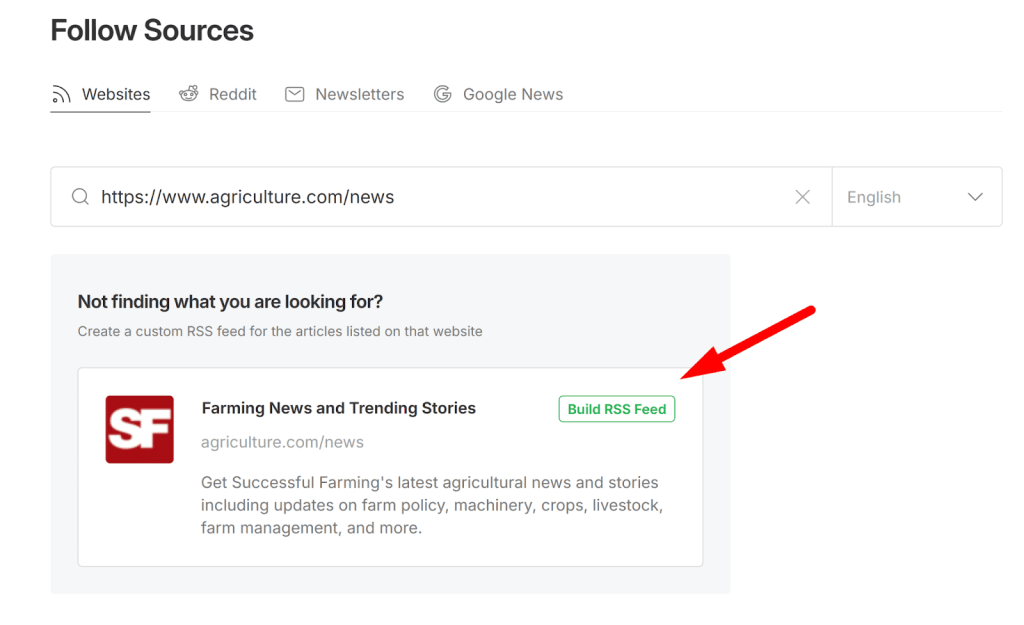Screen dimensions: 1024x625
Task: Click the Google News G icon
Action: [x=442, y=93]
